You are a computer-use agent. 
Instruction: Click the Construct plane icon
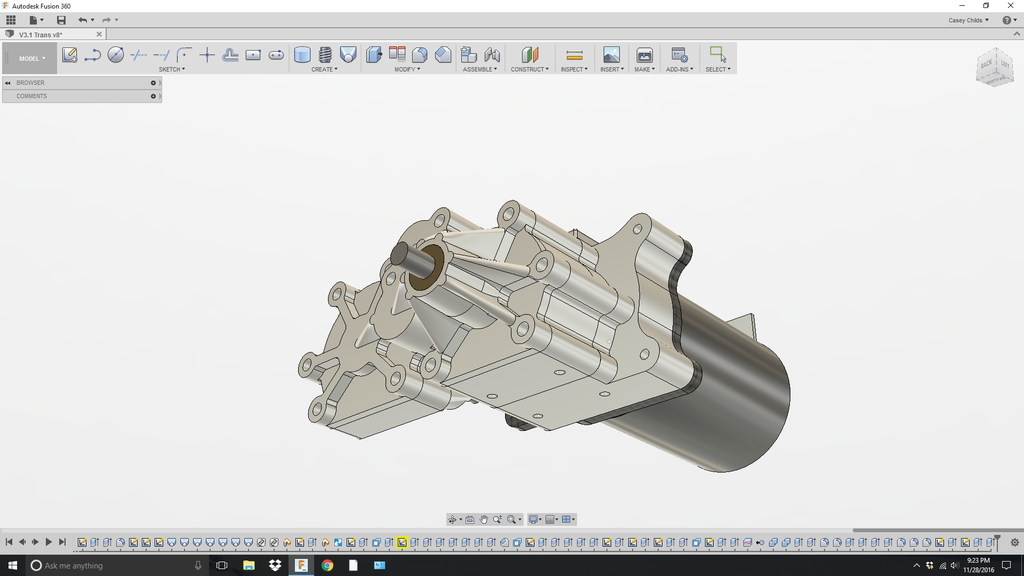pos(530,55)
